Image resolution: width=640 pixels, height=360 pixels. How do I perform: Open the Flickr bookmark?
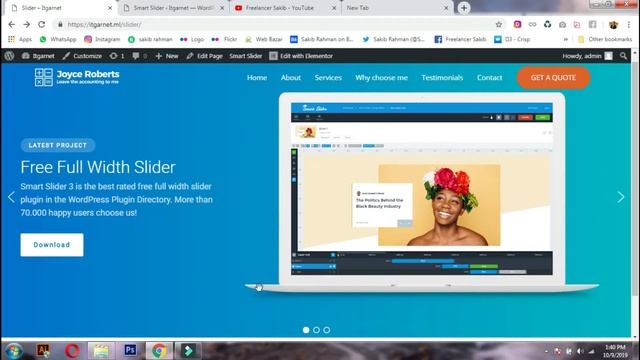224,39
